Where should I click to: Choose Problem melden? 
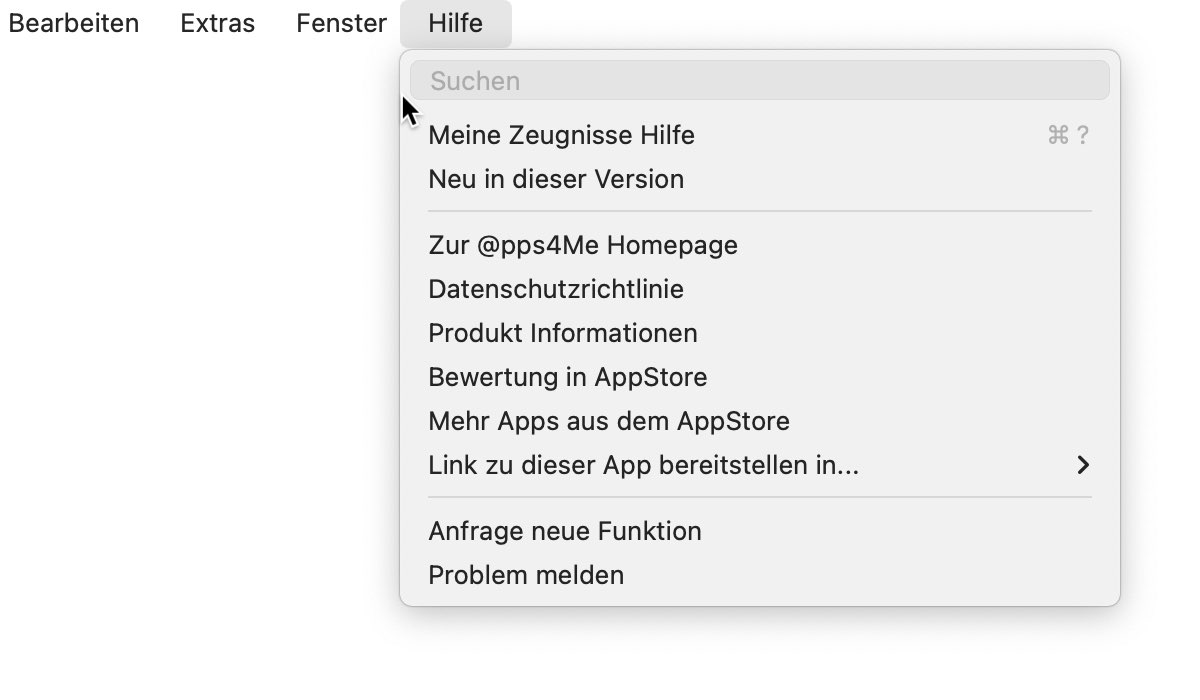pyautogui.click(x=760, y=575)
